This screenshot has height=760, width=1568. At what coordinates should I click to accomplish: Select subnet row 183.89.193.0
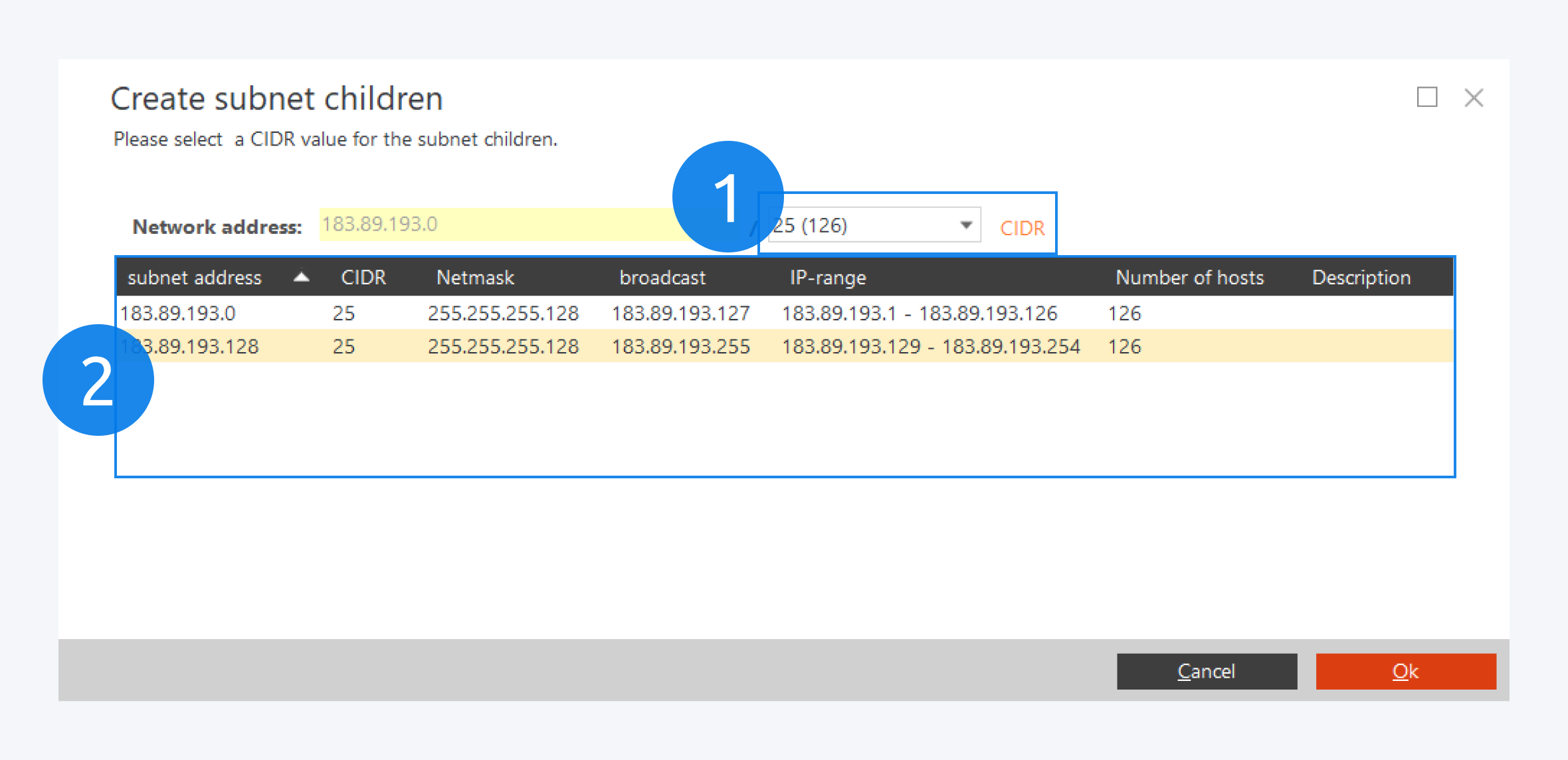pos(178,313)
